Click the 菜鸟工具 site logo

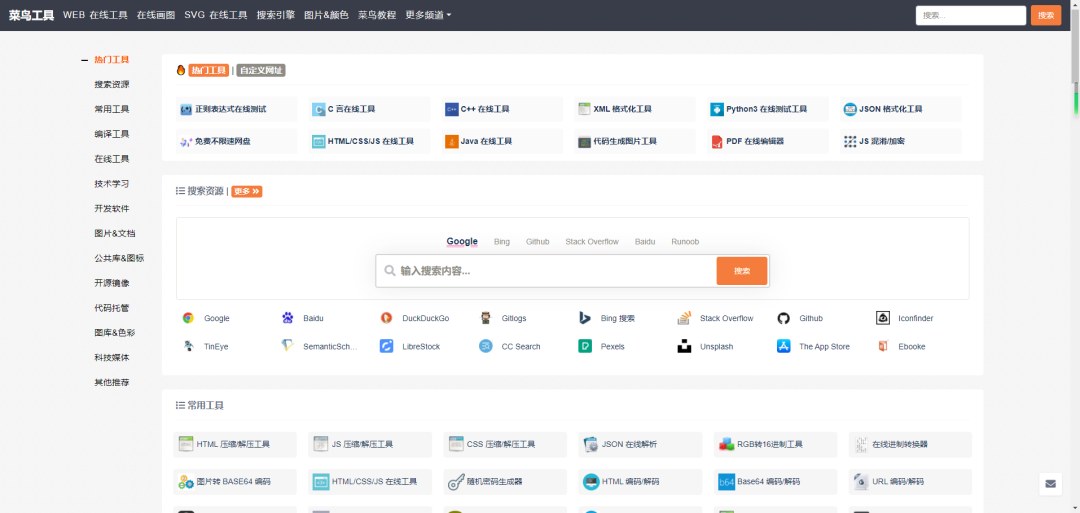[x=31, y=15]
